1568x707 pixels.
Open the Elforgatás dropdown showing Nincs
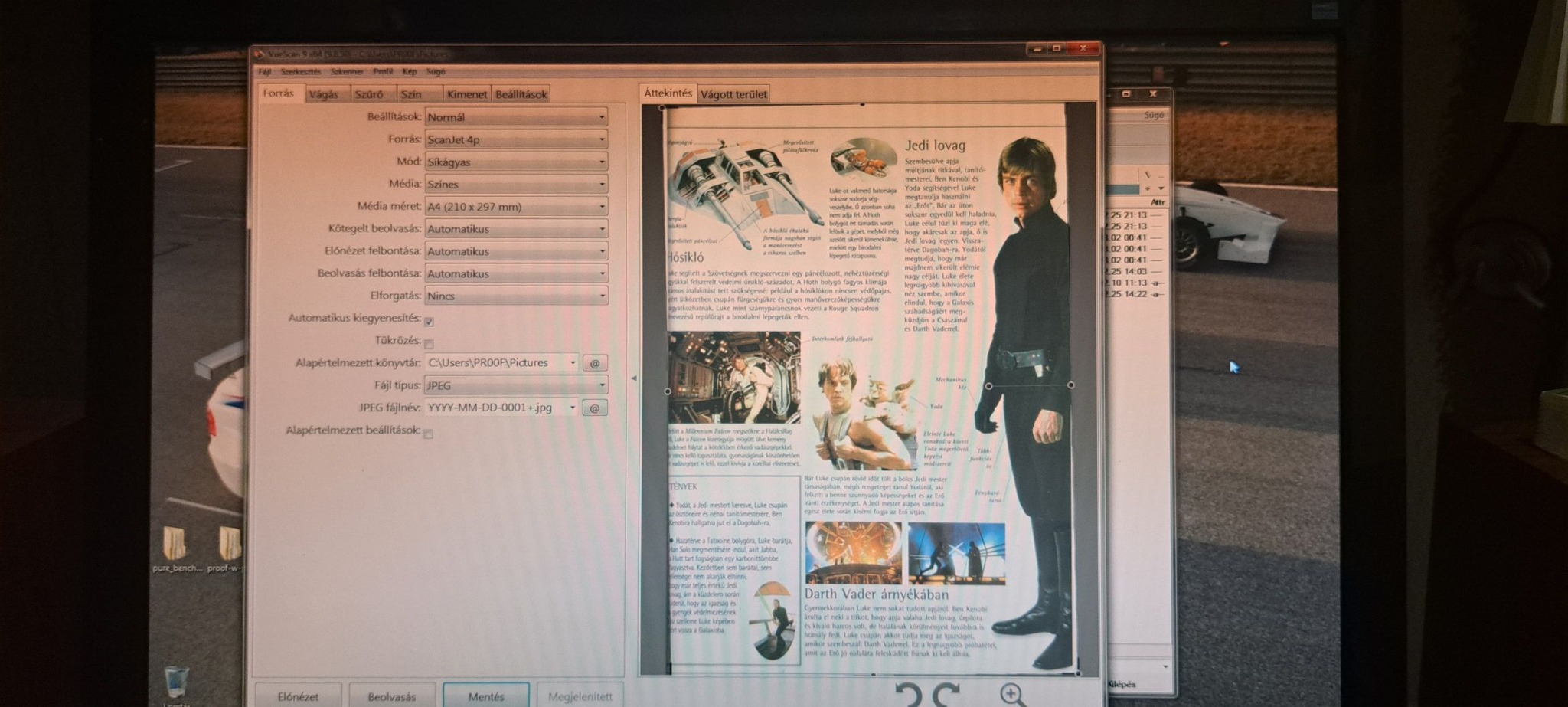tap(516, 296)
